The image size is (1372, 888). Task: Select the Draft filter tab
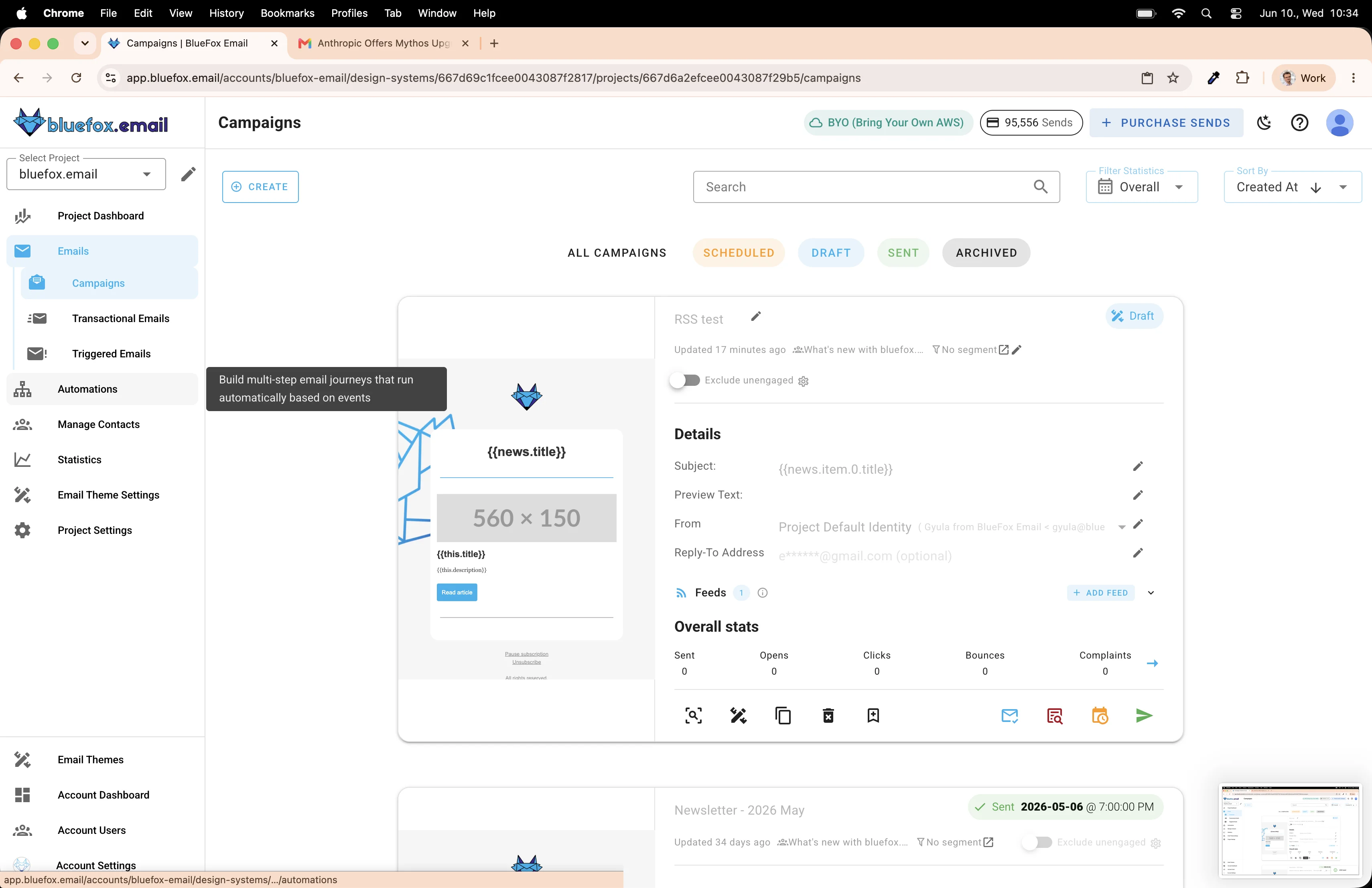pyautogui.click(x=831, y=252)
